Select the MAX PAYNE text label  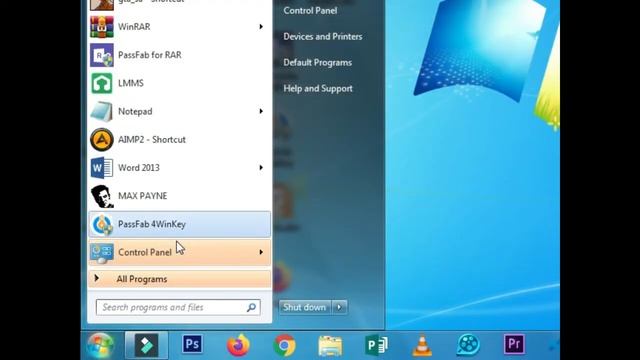[142, 196]
